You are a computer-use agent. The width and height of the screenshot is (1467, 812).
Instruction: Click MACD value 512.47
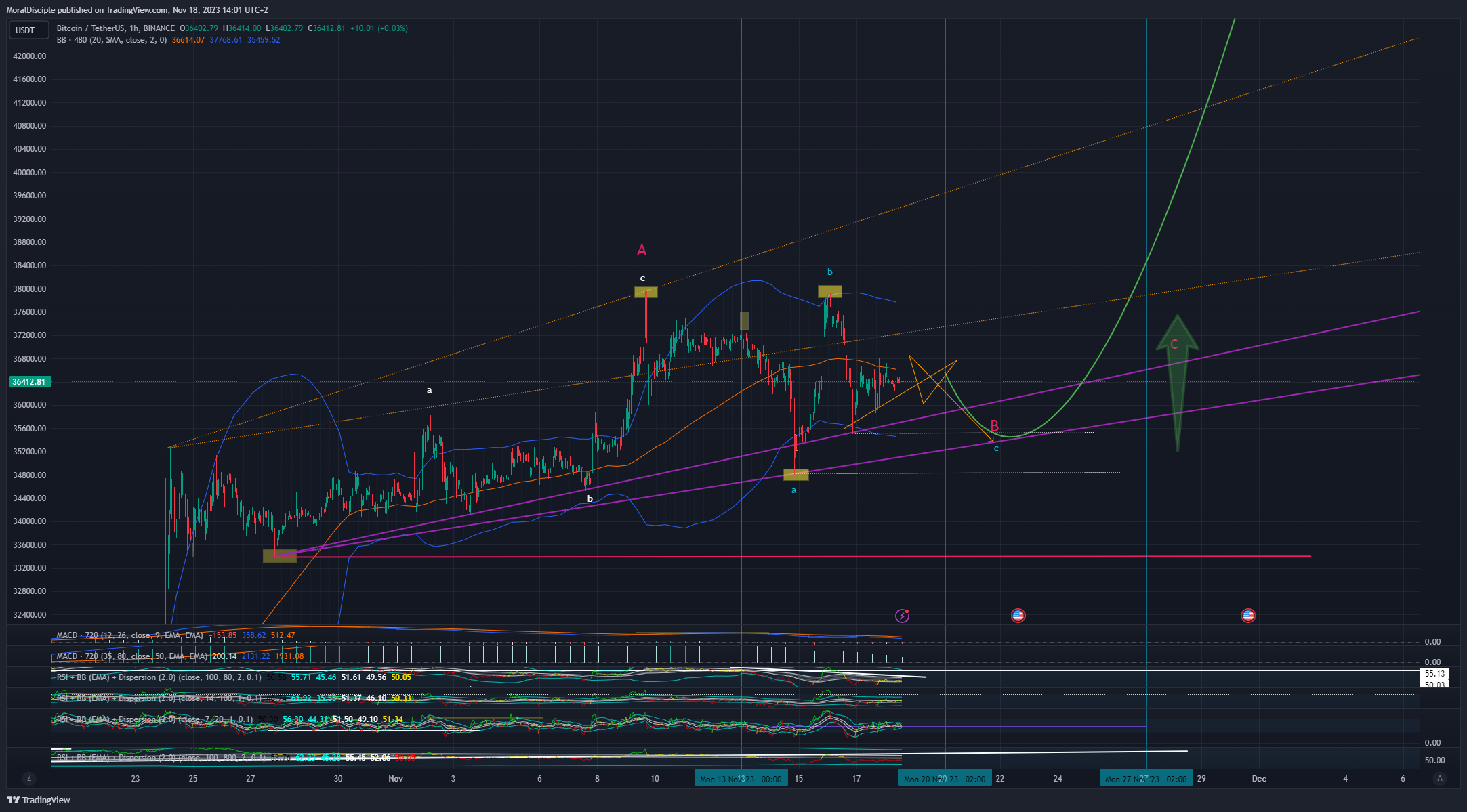pyautogui.click(x=283, y=635)
